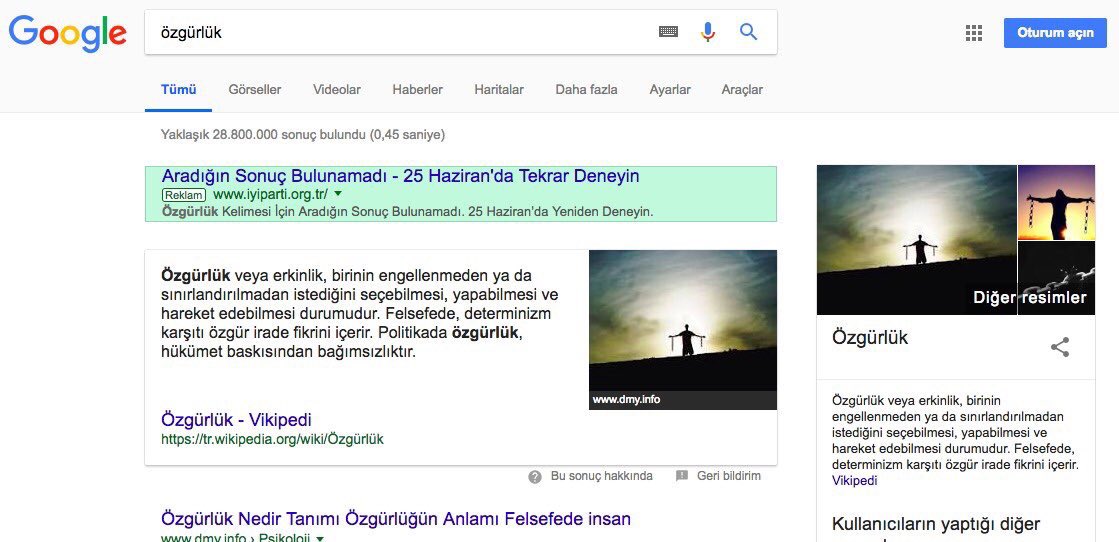Click the Google logo
1119x542 pixels.
click(x=68, y=34)
